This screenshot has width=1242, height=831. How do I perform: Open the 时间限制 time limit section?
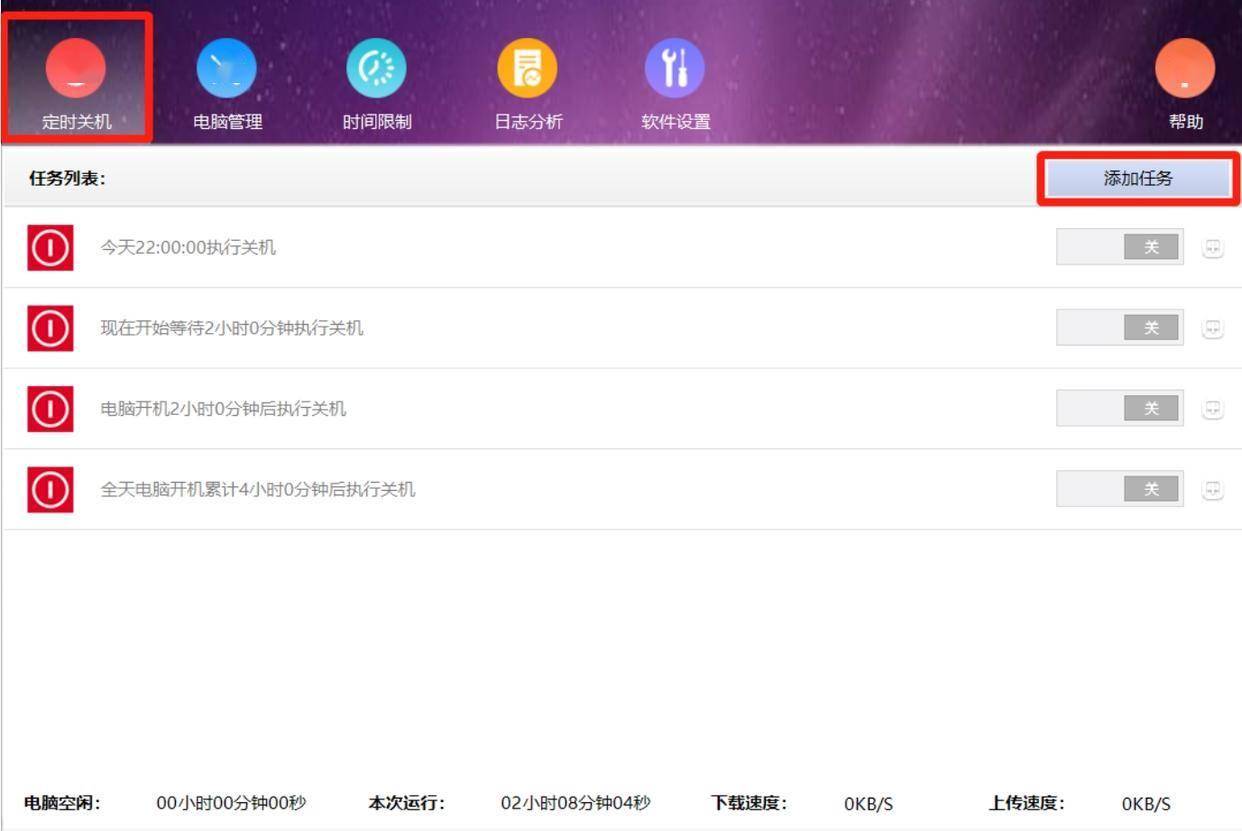[x=376, y=78]
